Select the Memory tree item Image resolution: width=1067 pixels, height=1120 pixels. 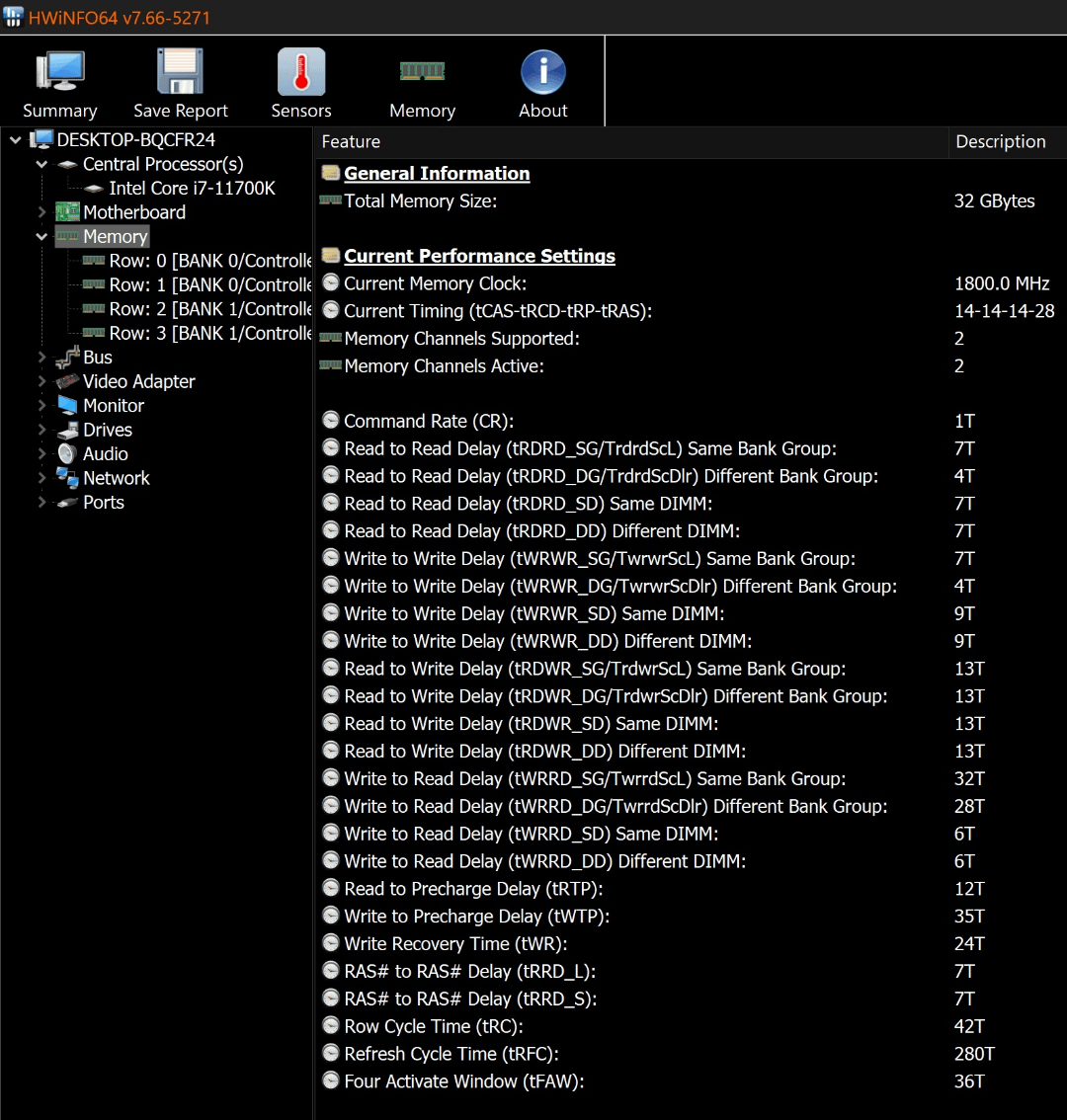click(115, 236)
